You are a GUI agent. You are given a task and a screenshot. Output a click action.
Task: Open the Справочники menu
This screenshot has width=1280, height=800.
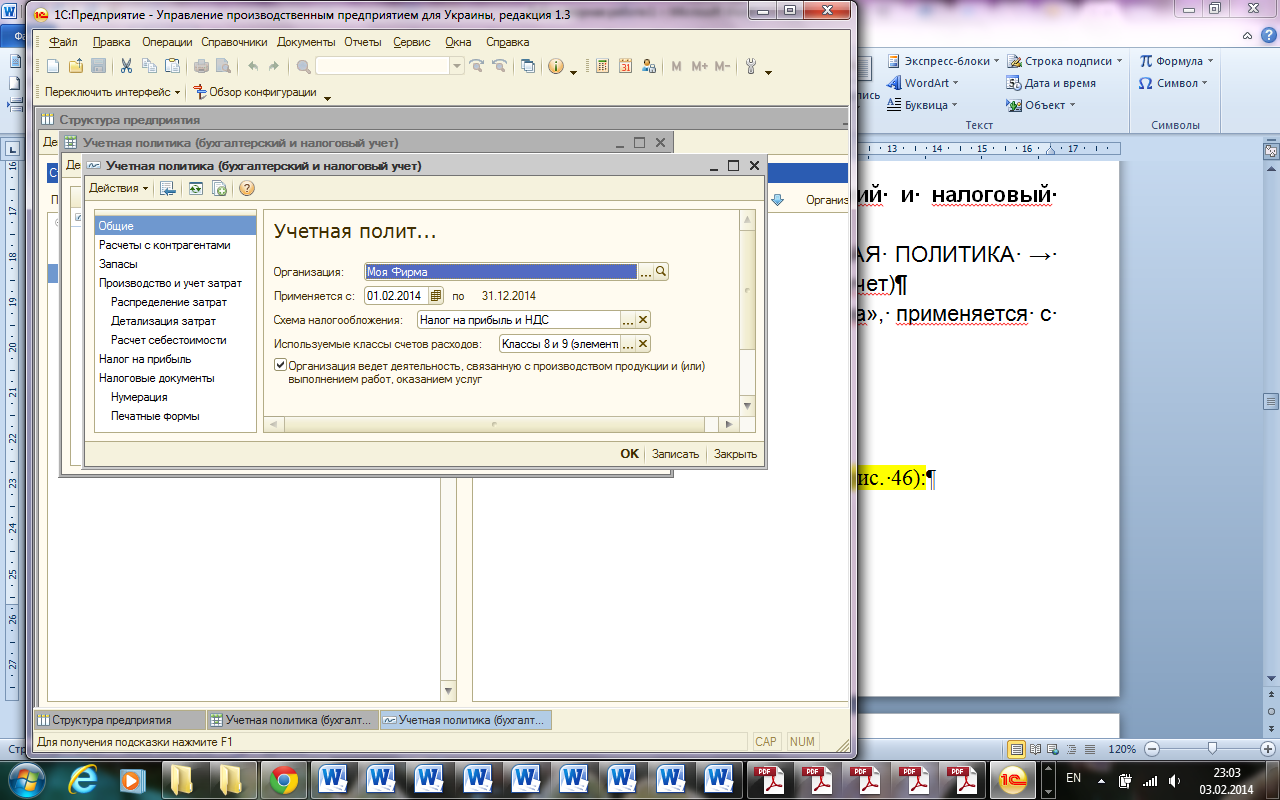pyautogui.click(x=234, y=42)
